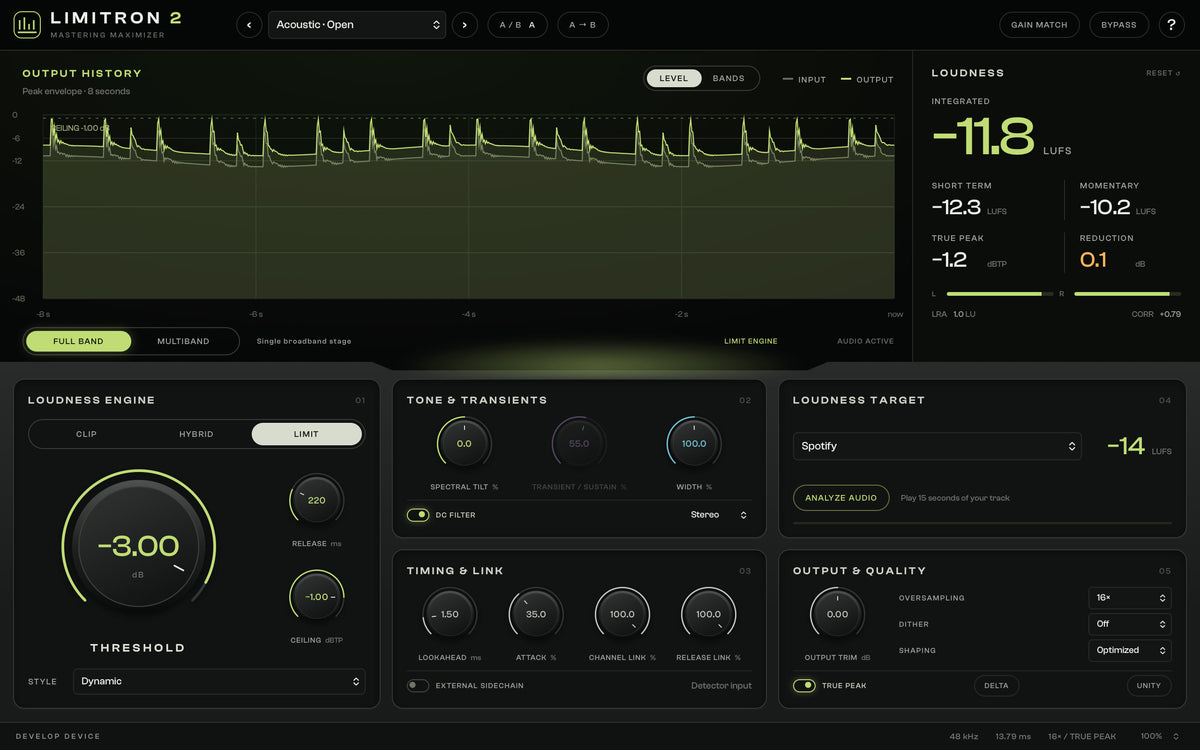
Task: Click the Threshold knob showing -3.00
Action: 138,546
